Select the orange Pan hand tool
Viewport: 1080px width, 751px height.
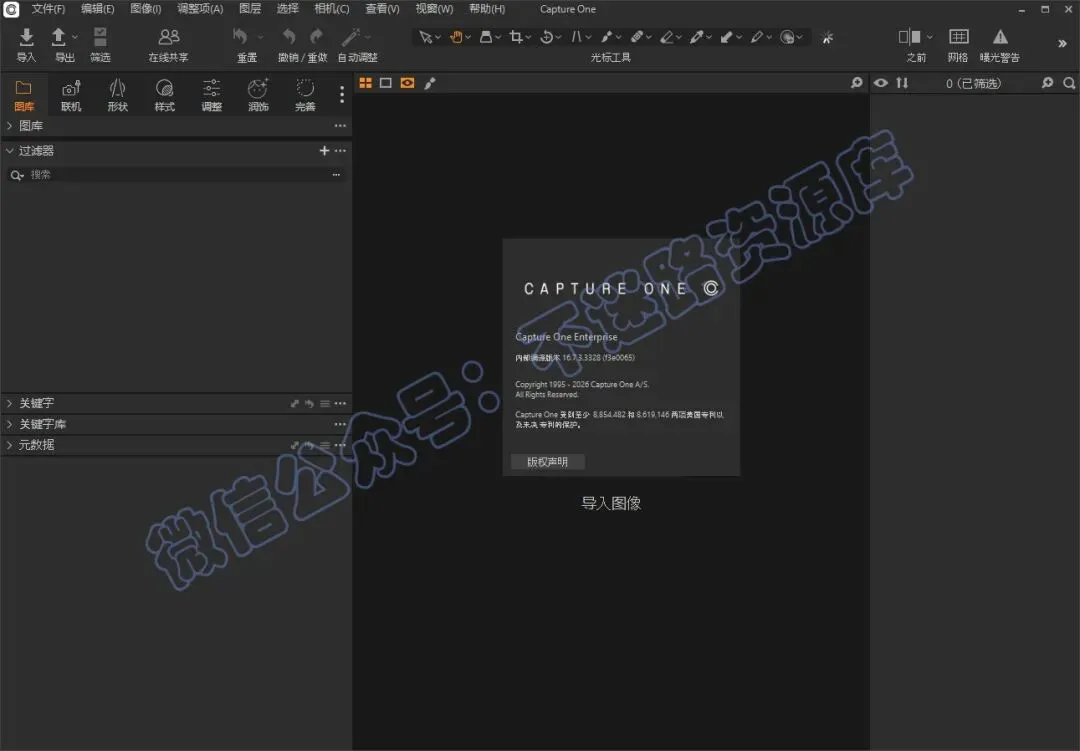(456, 37)
